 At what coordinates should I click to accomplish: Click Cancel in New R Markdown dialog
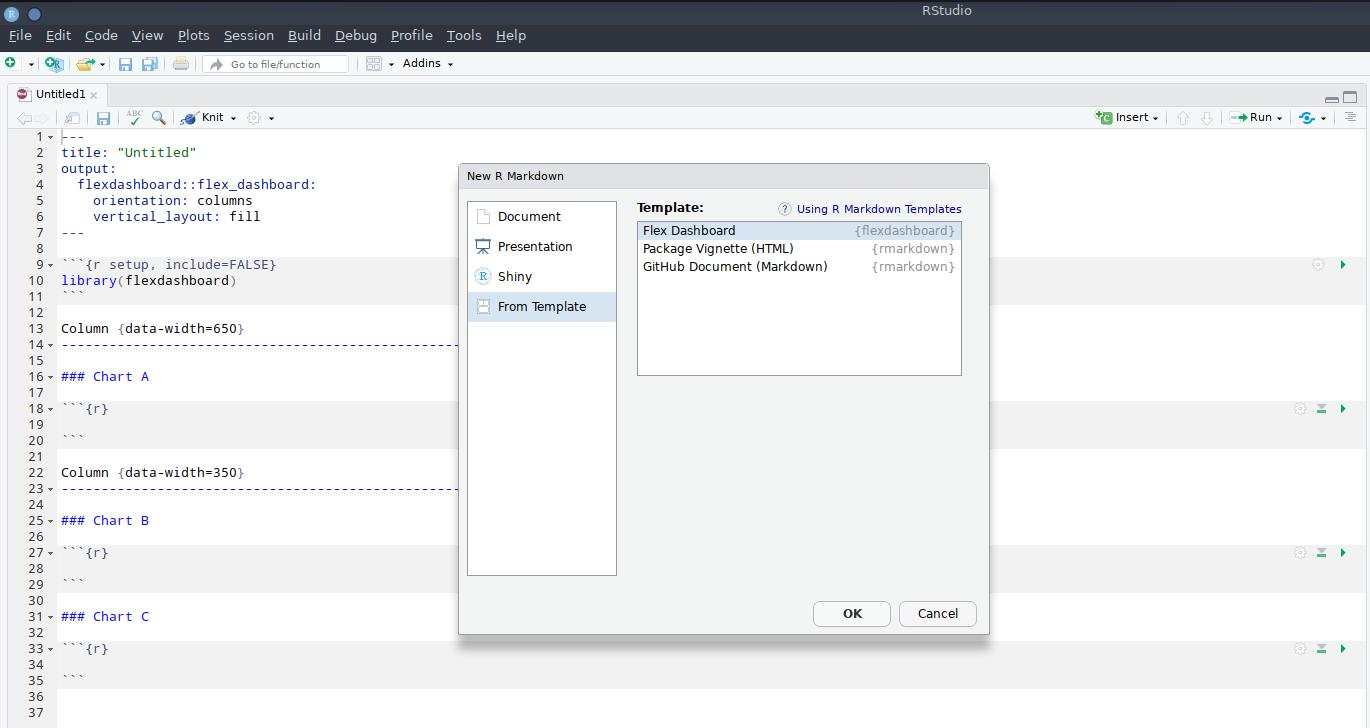[938, 614]
